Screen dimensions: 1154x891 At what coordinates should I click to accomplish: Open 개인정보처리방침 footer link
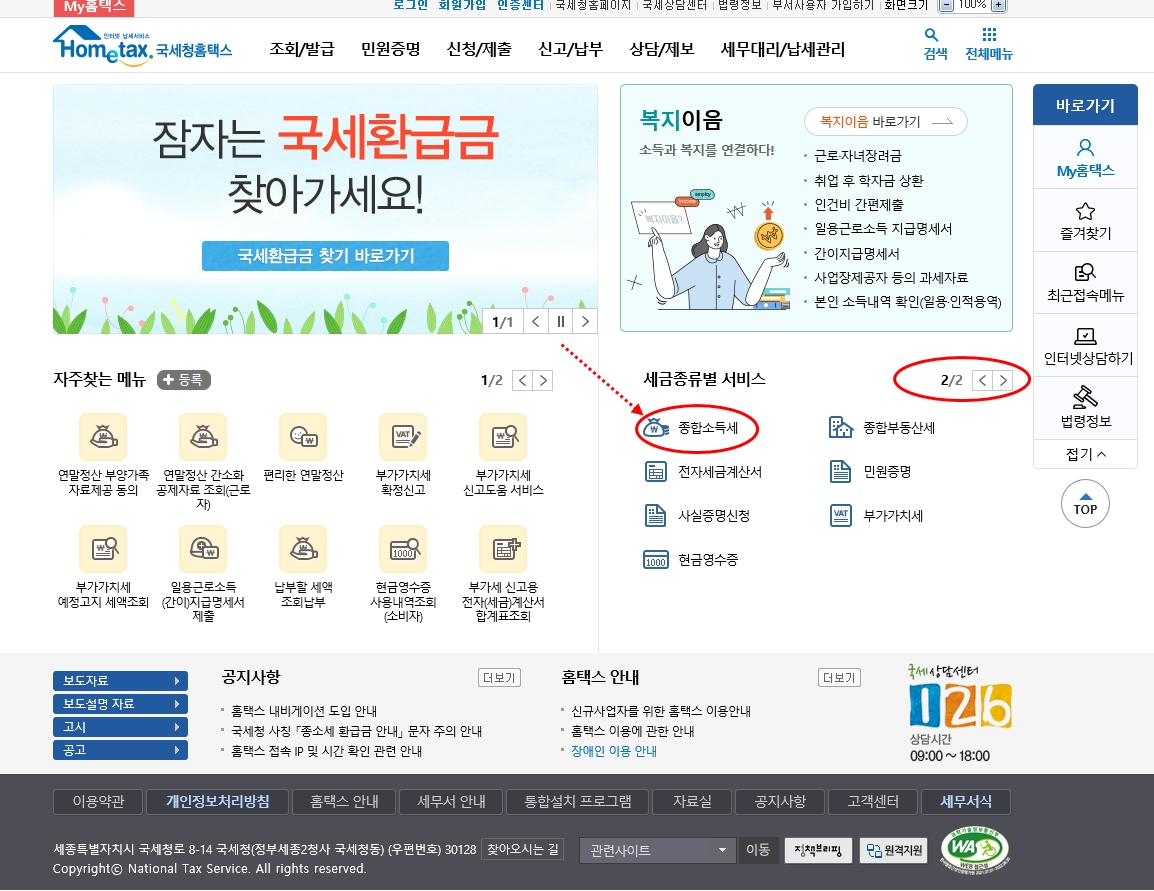pos(218,801)
